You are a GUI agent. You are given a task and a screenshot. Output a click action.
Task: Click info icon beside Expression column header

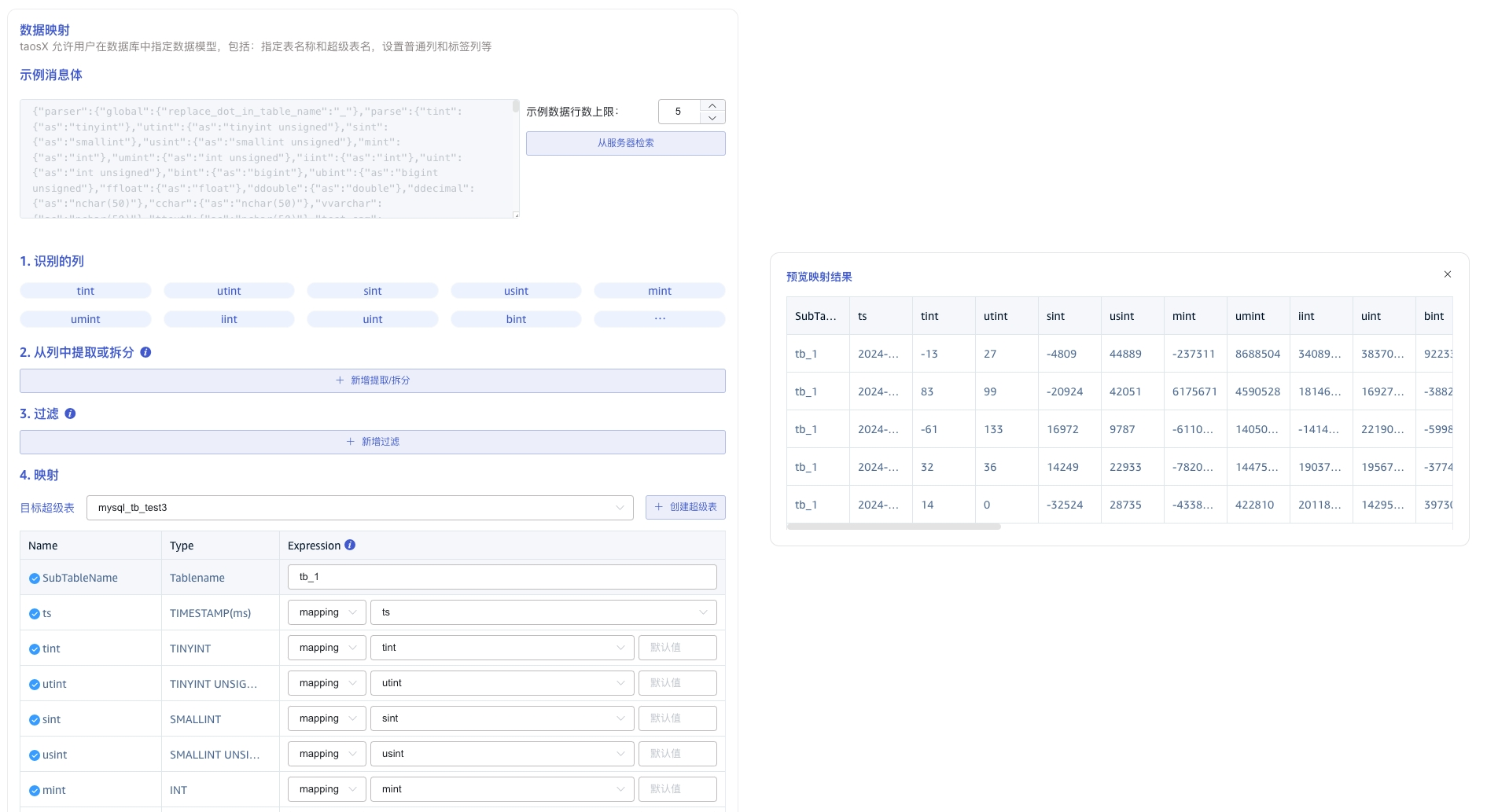pos(350,545)
